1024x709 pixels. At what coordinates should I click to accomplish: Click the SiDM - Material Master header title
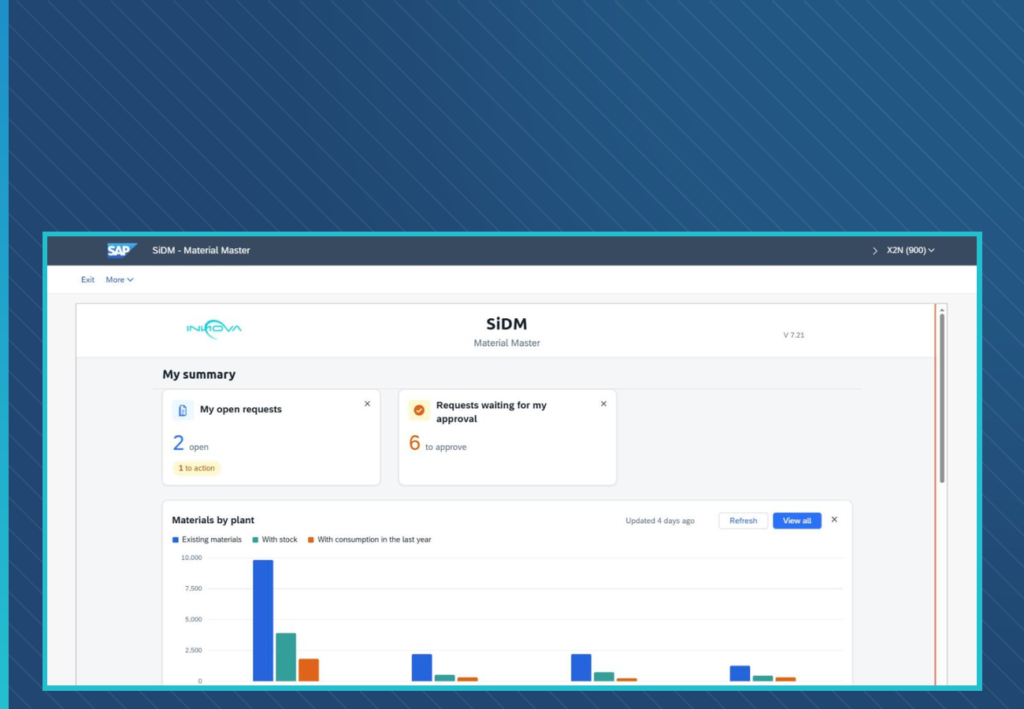click(x=201, y=250)
